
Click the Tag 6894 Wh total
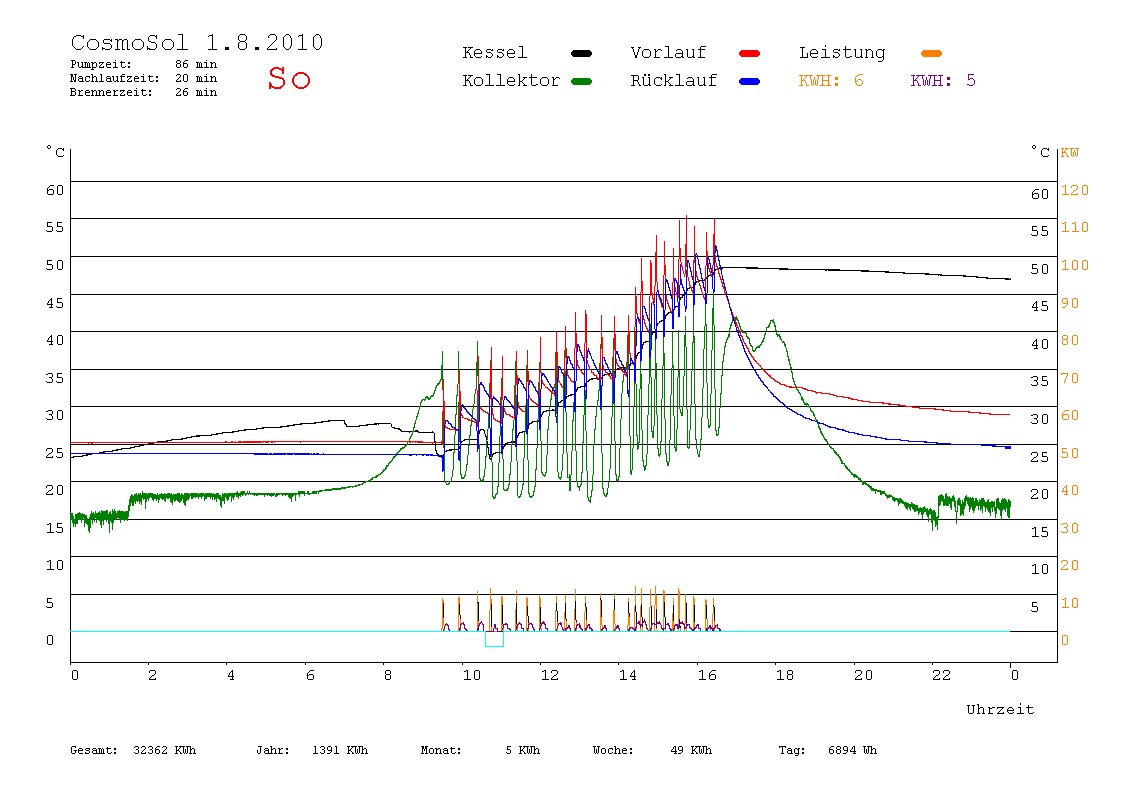tap(827, 750)
